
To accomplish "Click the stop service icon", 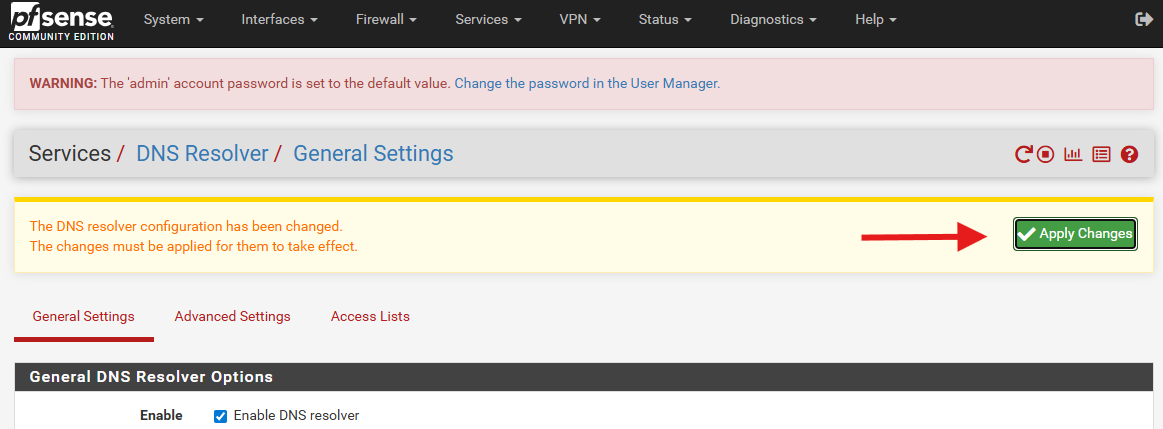I will tap(1046, 154).
